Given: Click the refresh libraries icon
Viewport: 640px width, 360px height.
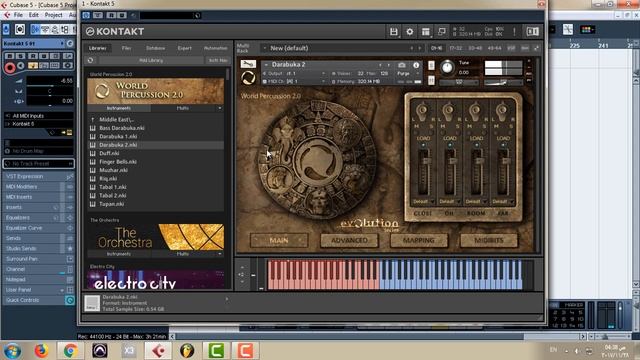Looking at the screenshot, I should tap(91, 60).
